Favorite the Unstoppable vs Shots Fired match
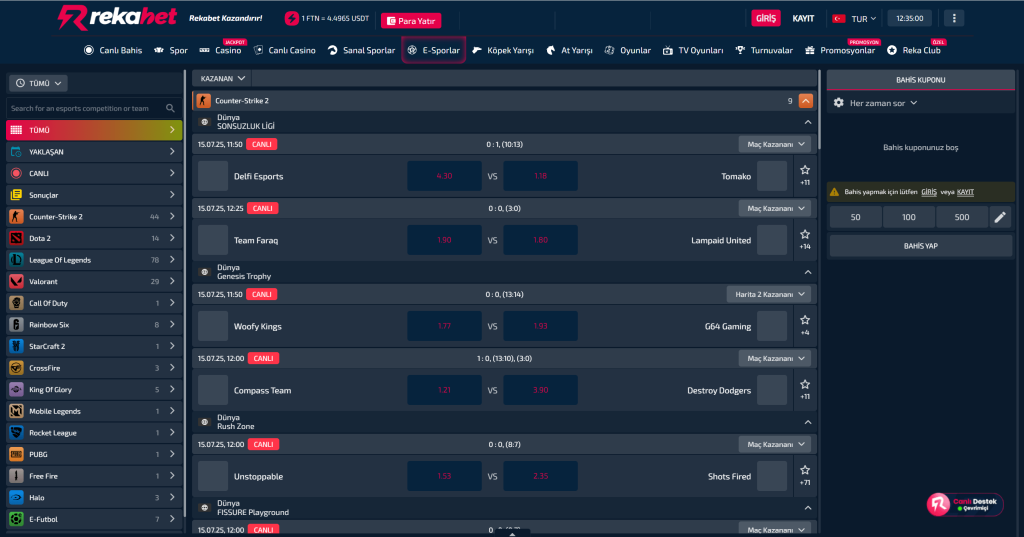The width and height of the screenshot is (1024, 537). click(x=805, y=470)
